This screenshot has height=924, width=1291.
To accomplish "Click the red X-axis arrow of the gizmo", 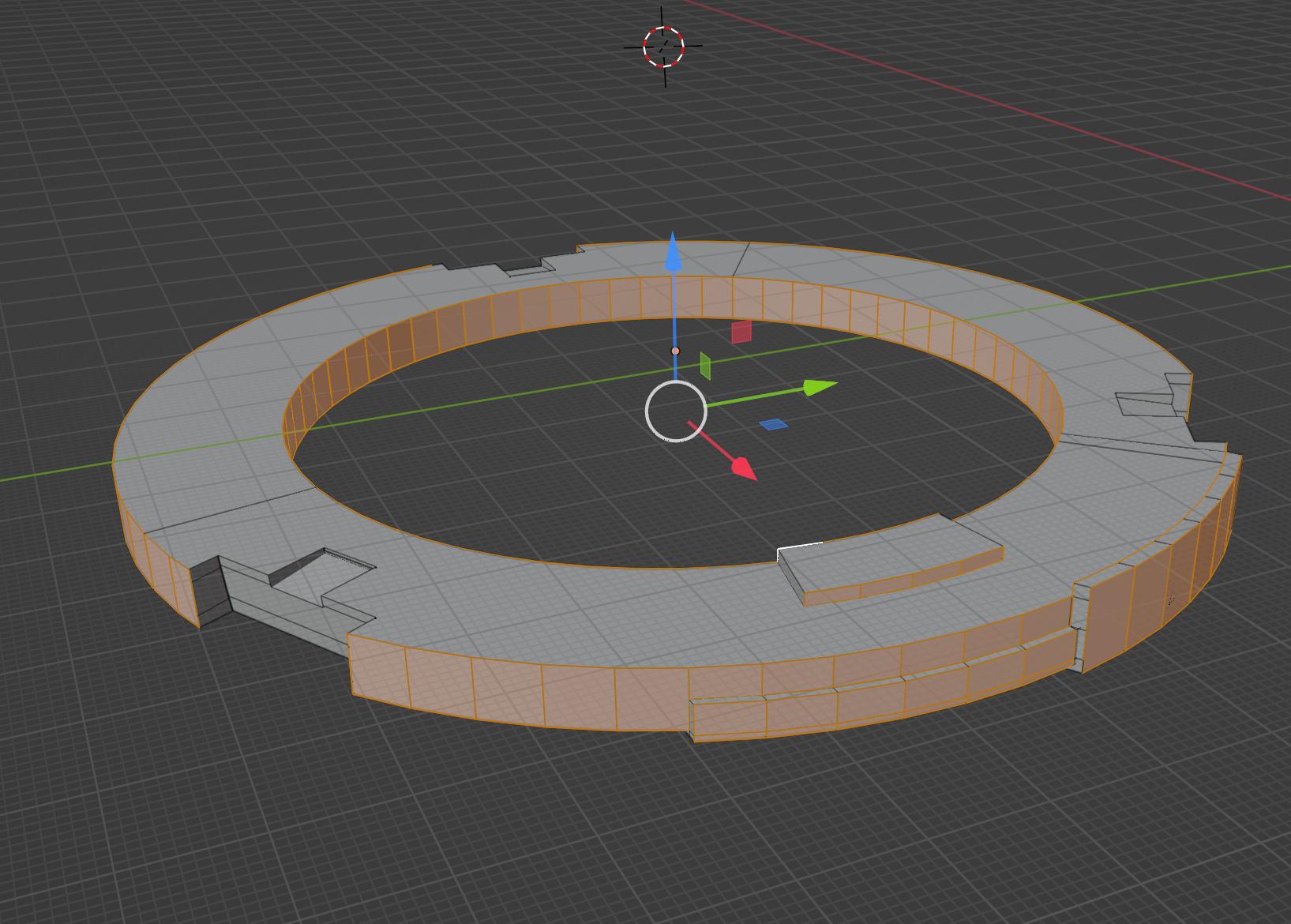I will coord(743,468).
